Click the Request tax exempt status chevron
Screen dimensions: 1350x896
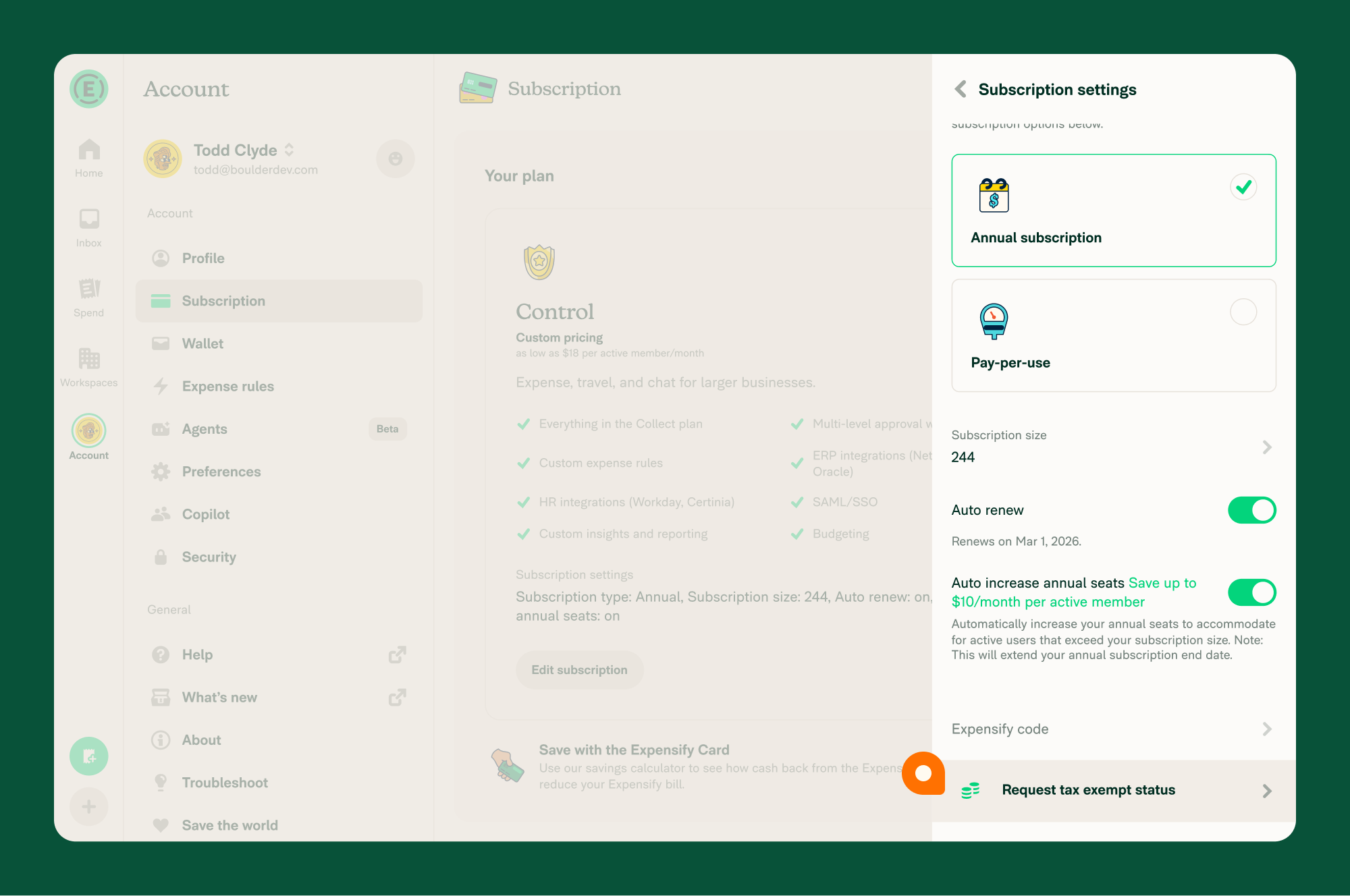[x=1267, y=791]
